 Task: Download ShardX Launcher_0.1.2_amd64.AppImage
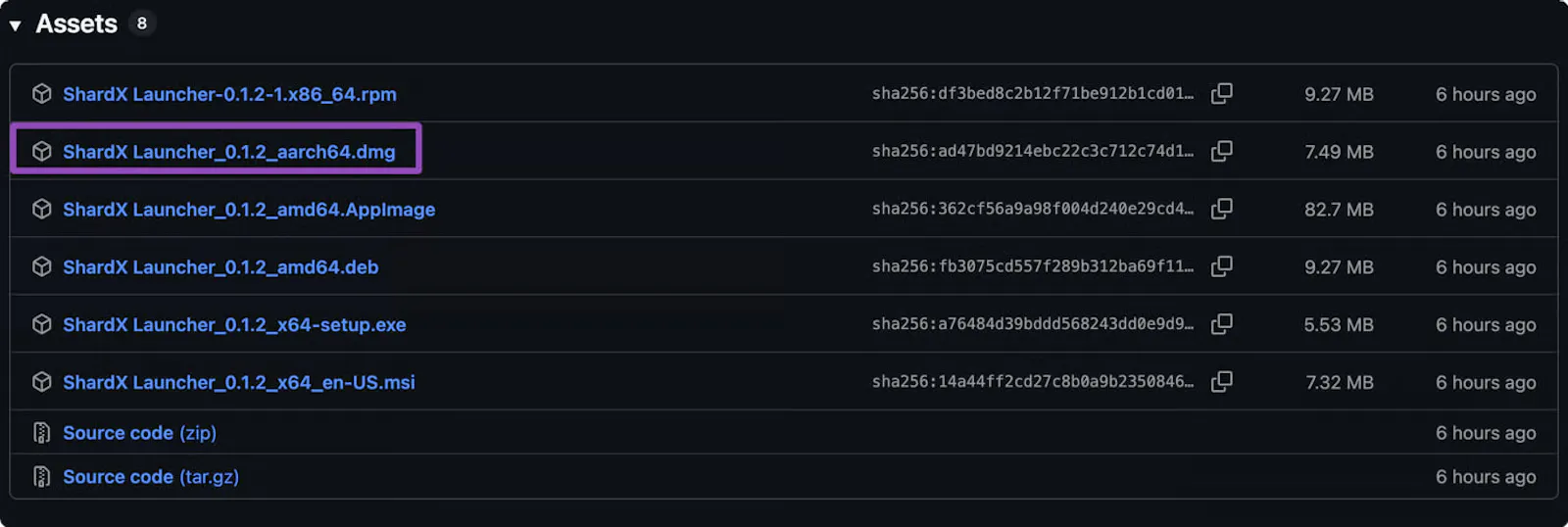249,210
